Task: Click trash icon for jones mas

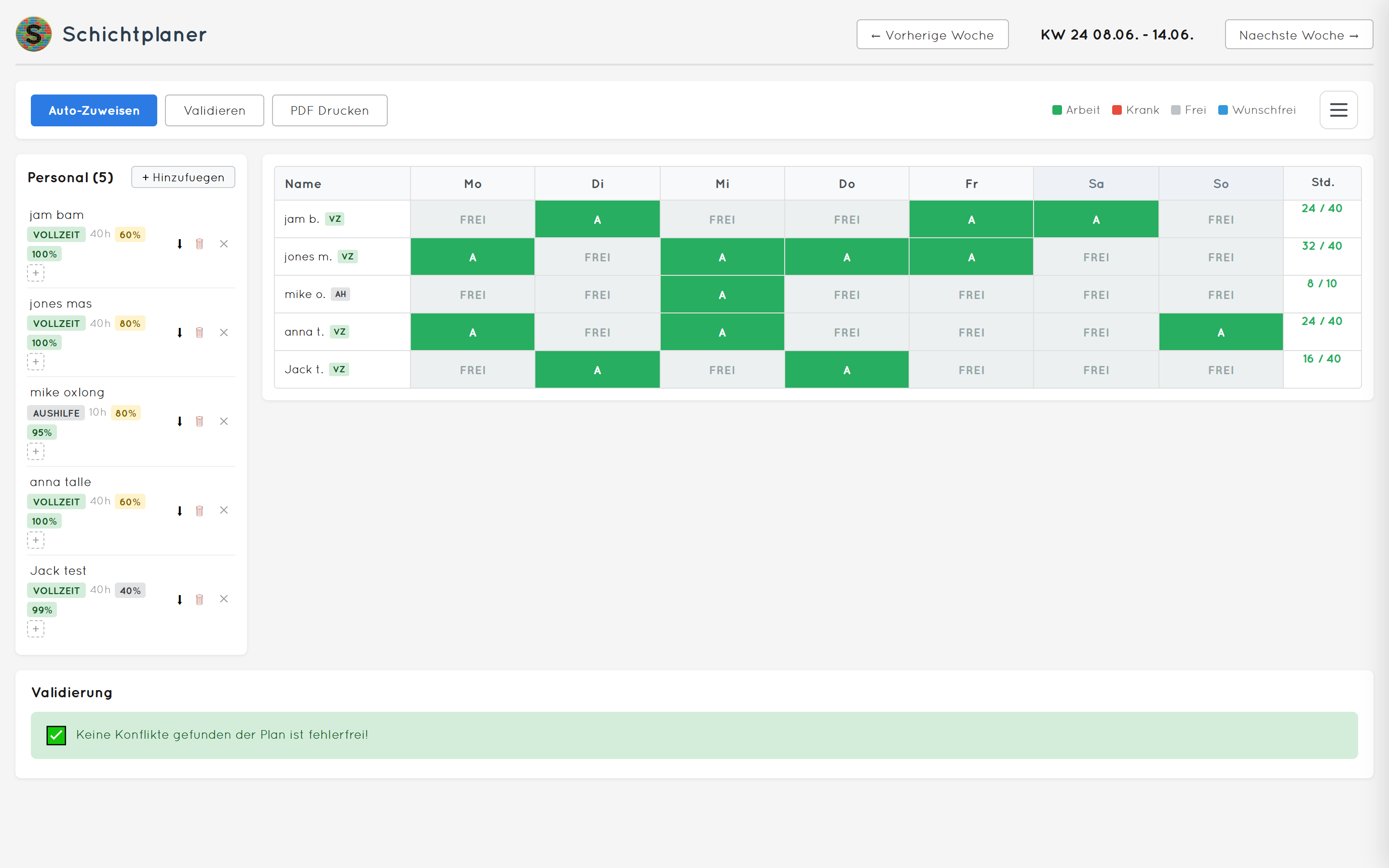Action: (200, 332)
